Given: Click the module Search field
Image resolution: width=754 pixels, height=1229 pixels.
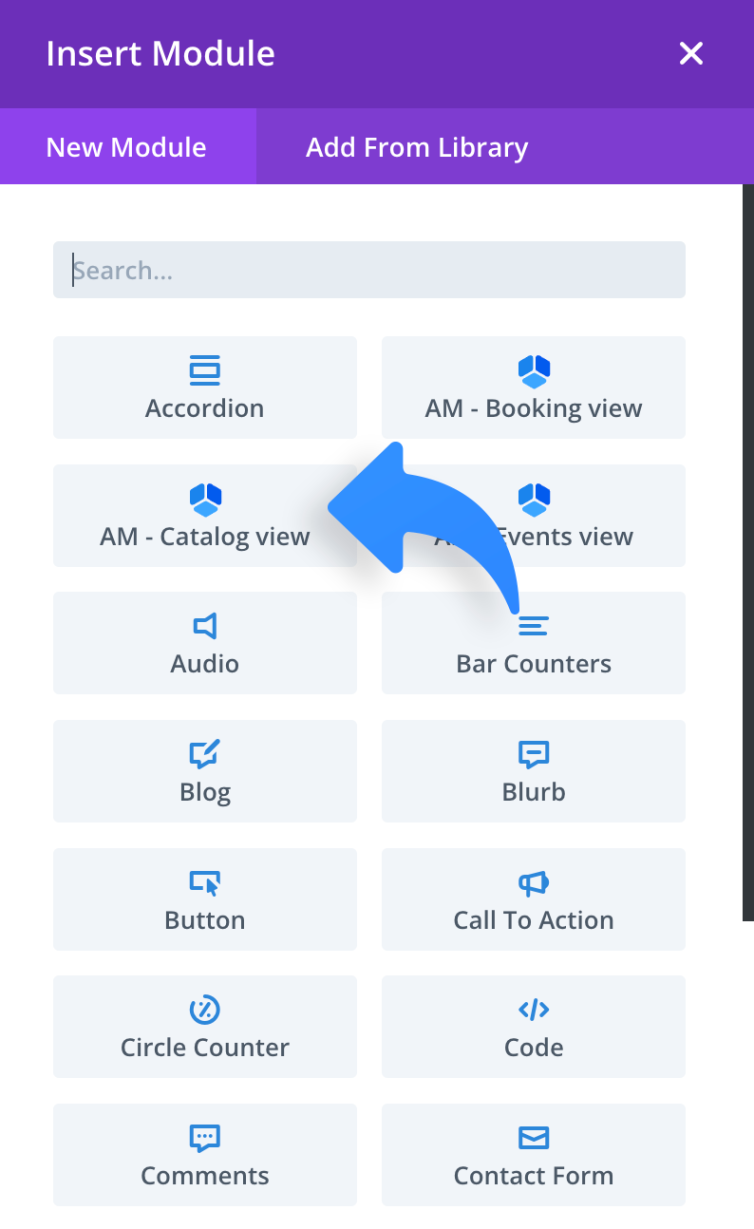Looking at the screenshot, I should (369, 270).
